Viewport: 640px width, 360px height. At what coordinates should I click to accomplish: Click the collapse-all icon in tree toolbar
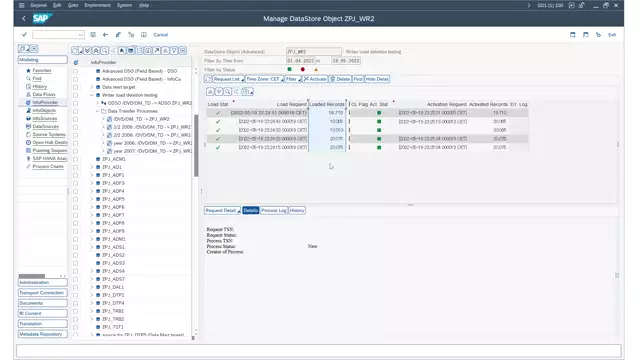(x=96, y=51)
